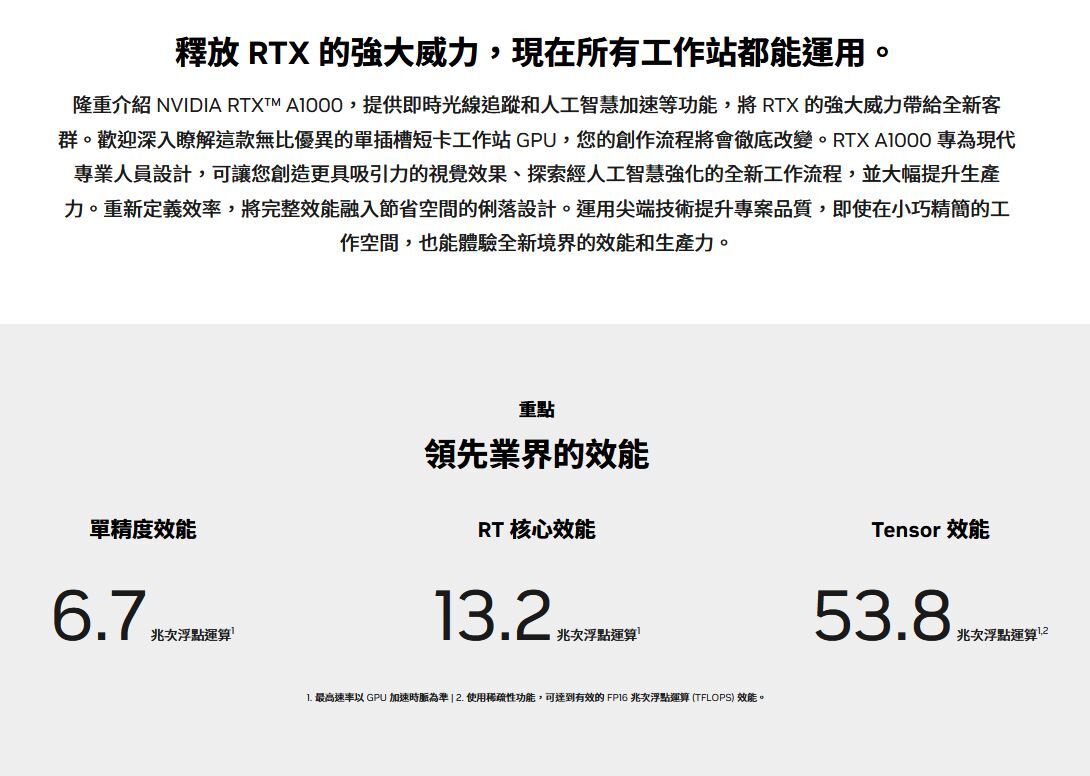Click the paragraph line starting with 群。歡迎深入瞭解
Image resolution: width=1090 pixels, height=776 pixels.
(536, 140)
